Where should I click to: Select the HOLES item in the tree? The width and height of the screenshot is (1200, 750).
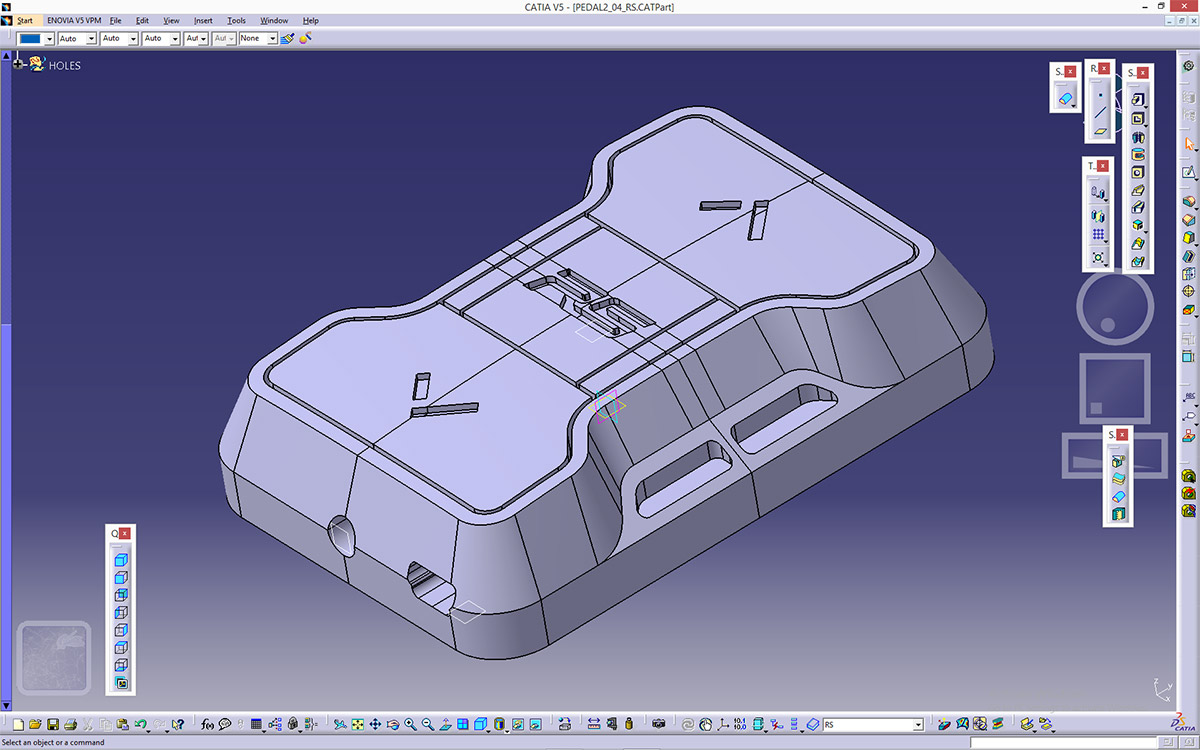(64, 65)
